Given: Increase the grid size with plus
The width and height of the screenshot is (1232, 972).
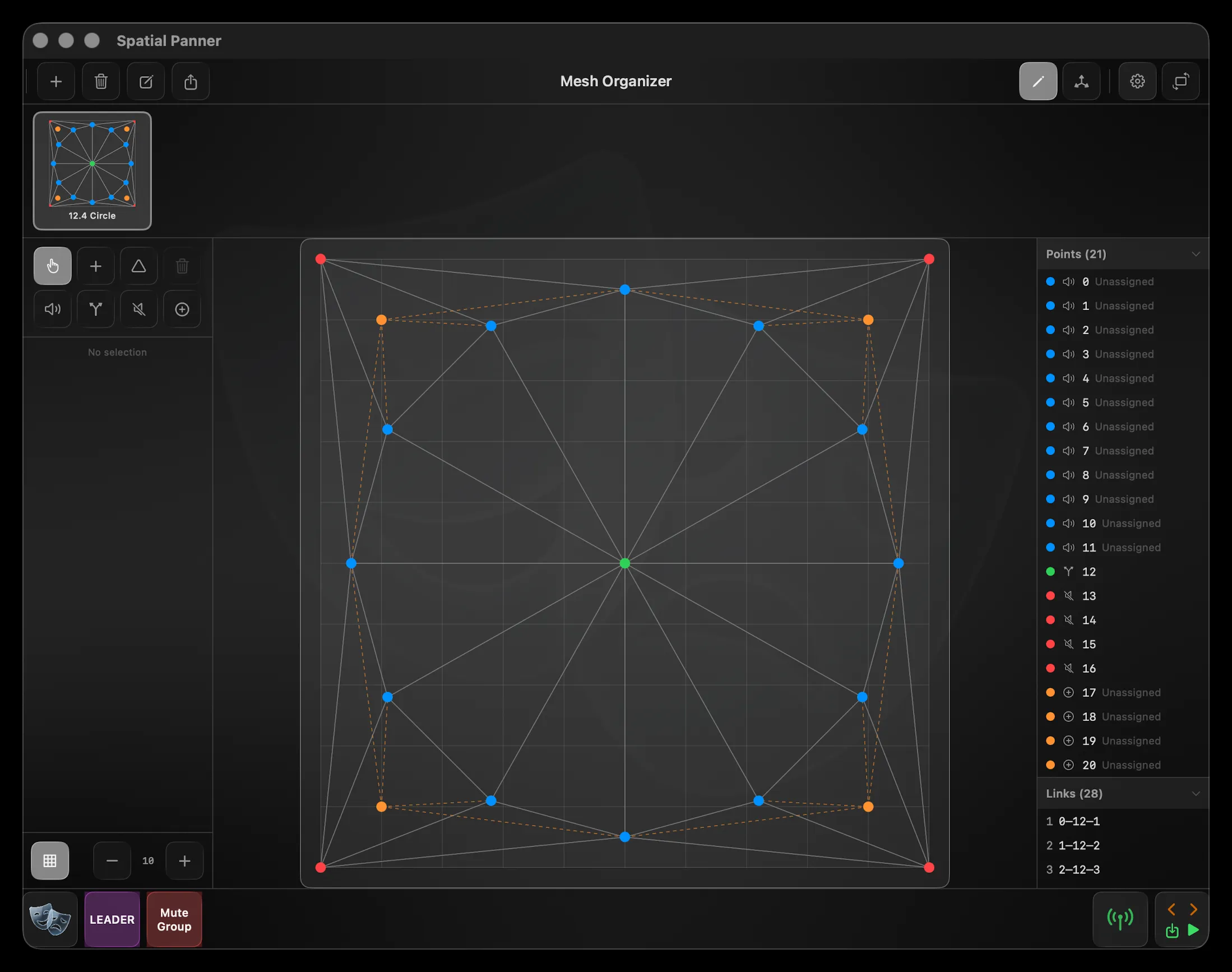Looking at the screenshot, I should [184, 860].
